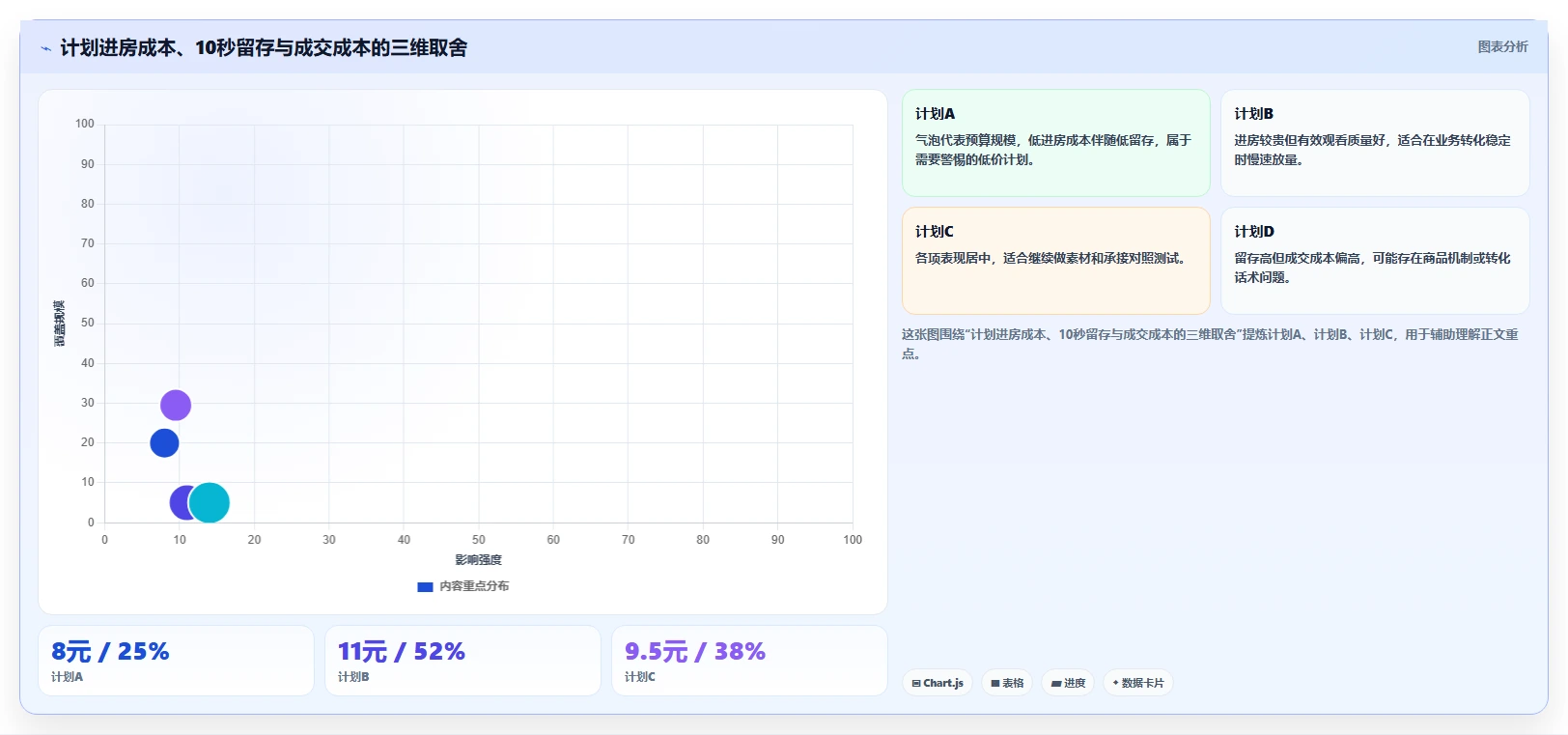Click the summary paragraph starting with 这张图围绕
This screenshot has width=1568, height=735.
coord(1210,344)
